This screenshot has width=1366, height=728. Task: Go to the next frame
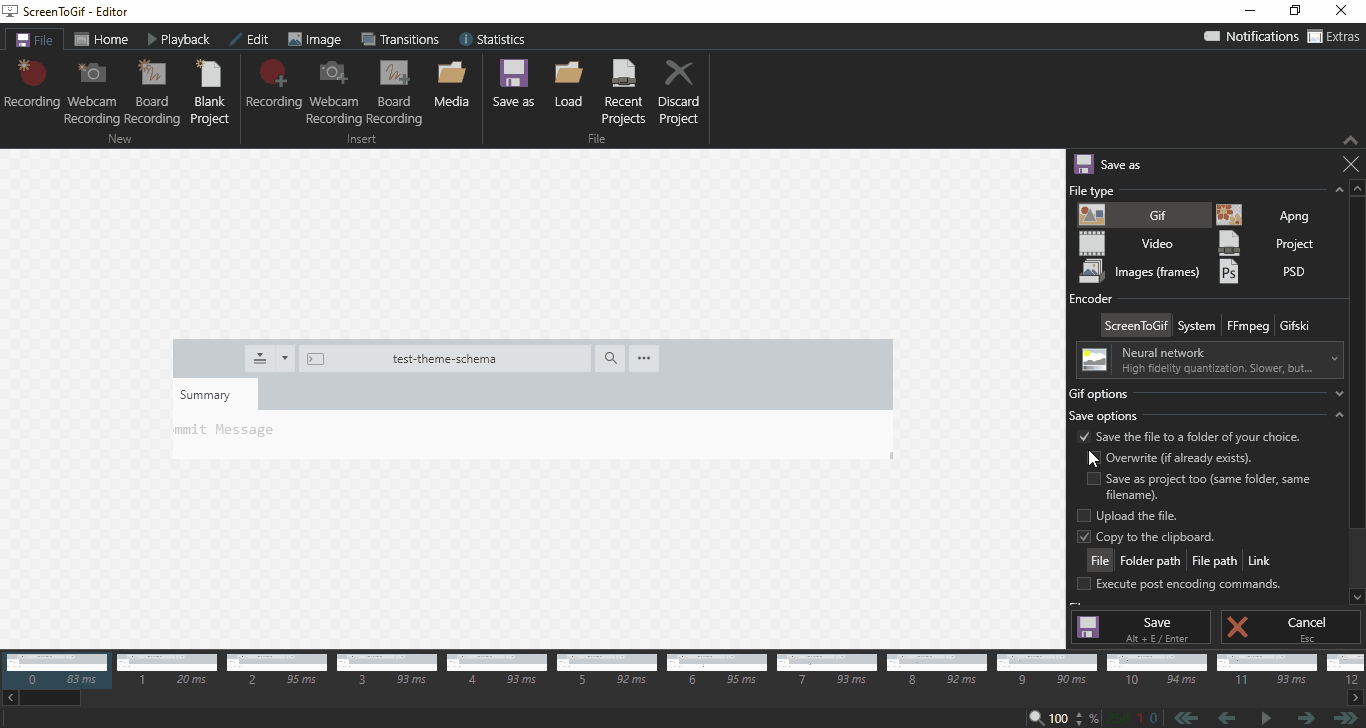(x=1306, y=718)
